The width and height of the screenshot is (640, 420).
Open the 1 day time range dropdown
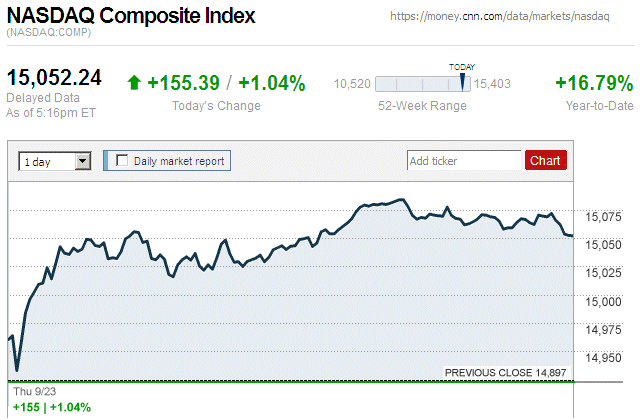coord(54,160)
